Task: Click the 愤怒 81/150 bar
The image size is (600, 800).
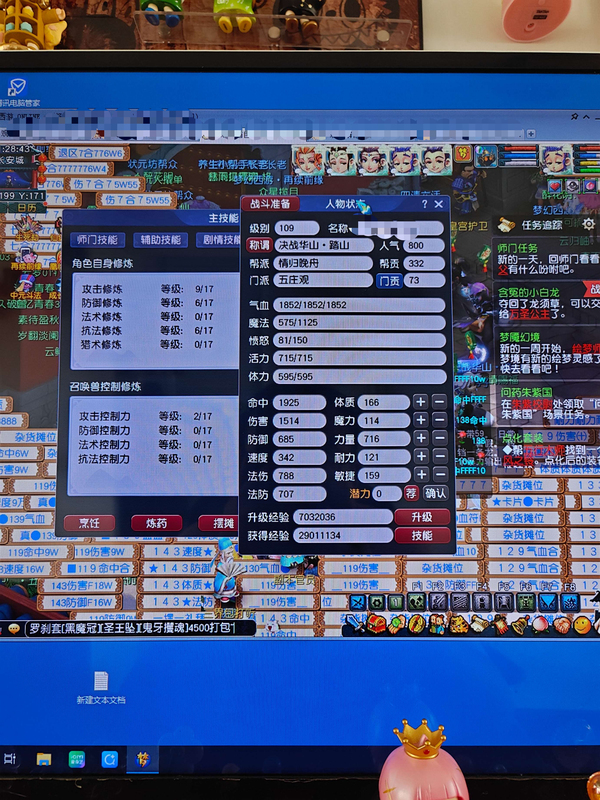Action: pos(359,340)
